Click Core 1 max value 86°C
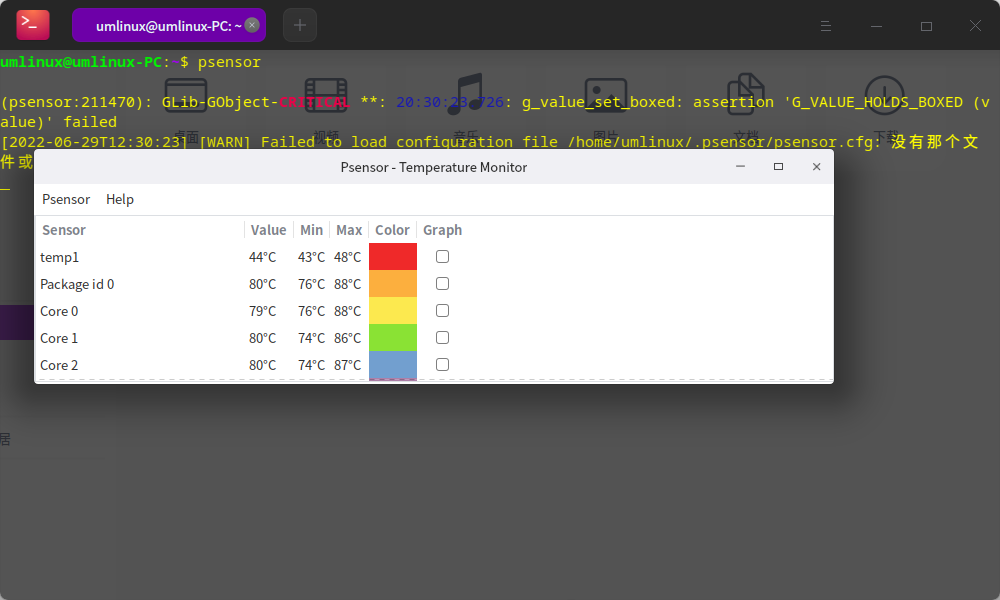This screenshot has height=600, width=1000. click(x=348, y=338)
